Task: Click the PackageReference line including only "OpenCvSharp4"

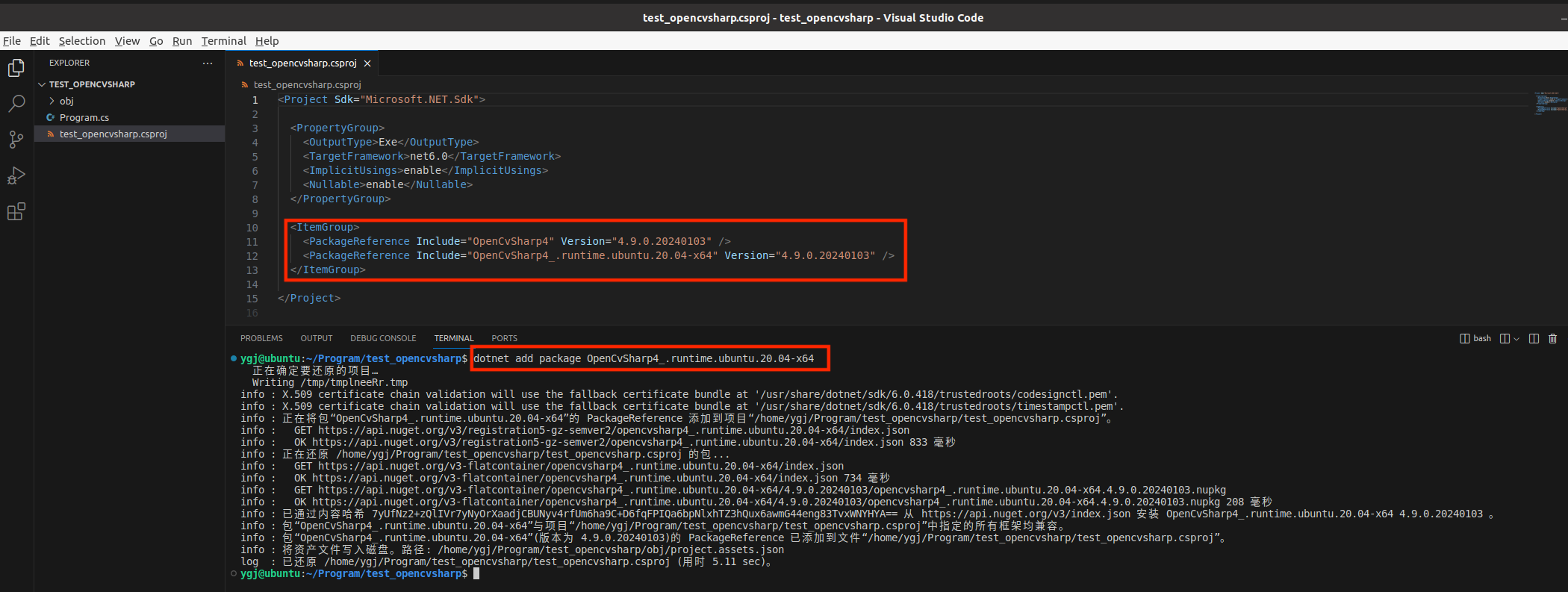Action: coord(517,242)
